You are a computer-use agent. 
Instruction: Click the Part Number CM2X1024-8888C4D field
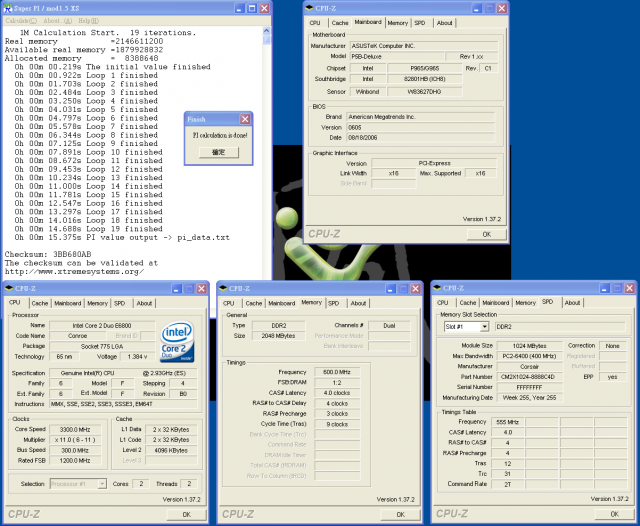pyautogui.click(x=529, y=377)
